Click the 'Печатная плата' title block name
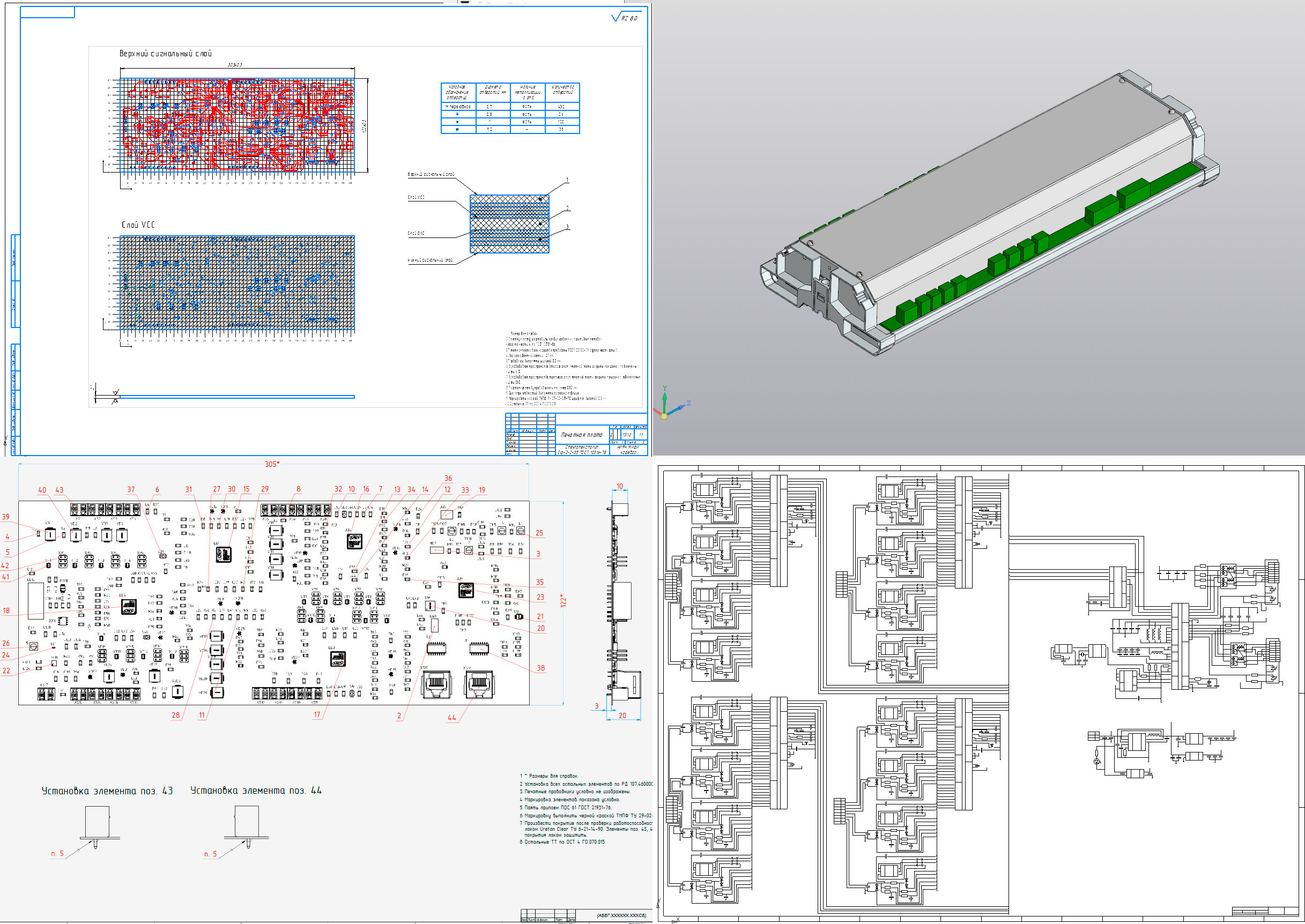 [x=582, y=435]
